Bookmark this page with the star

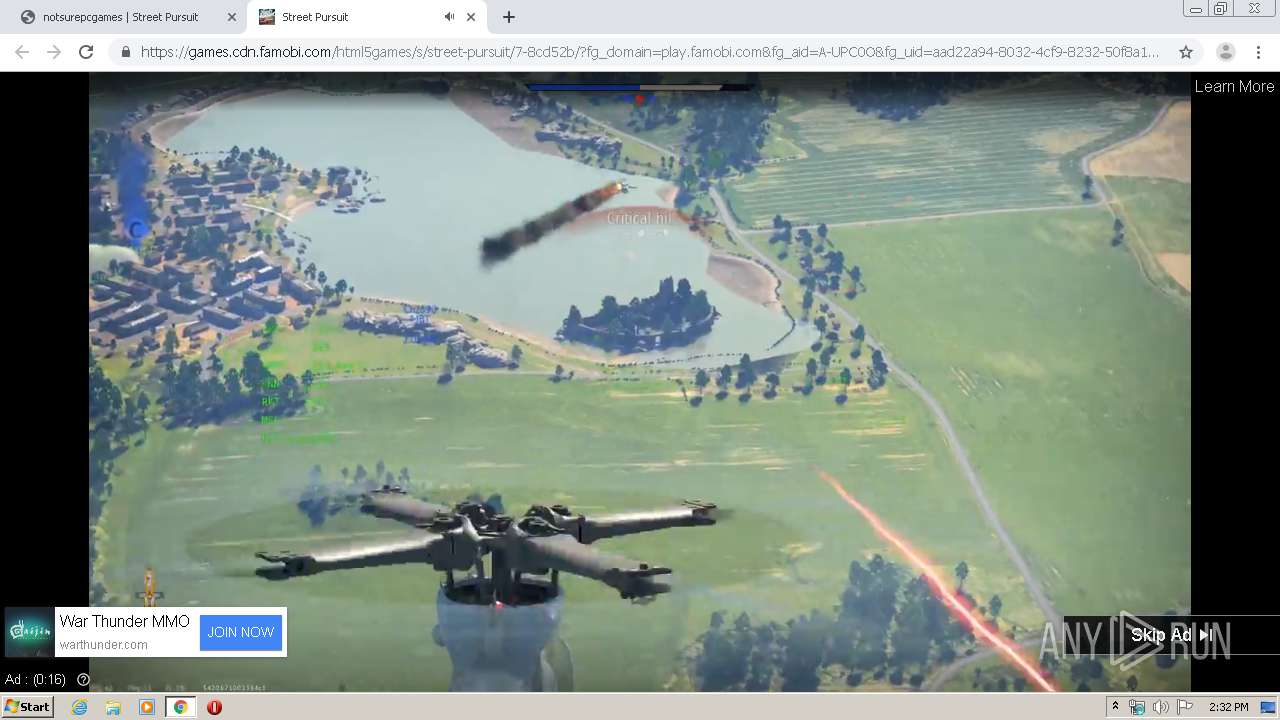[1186, 52]
